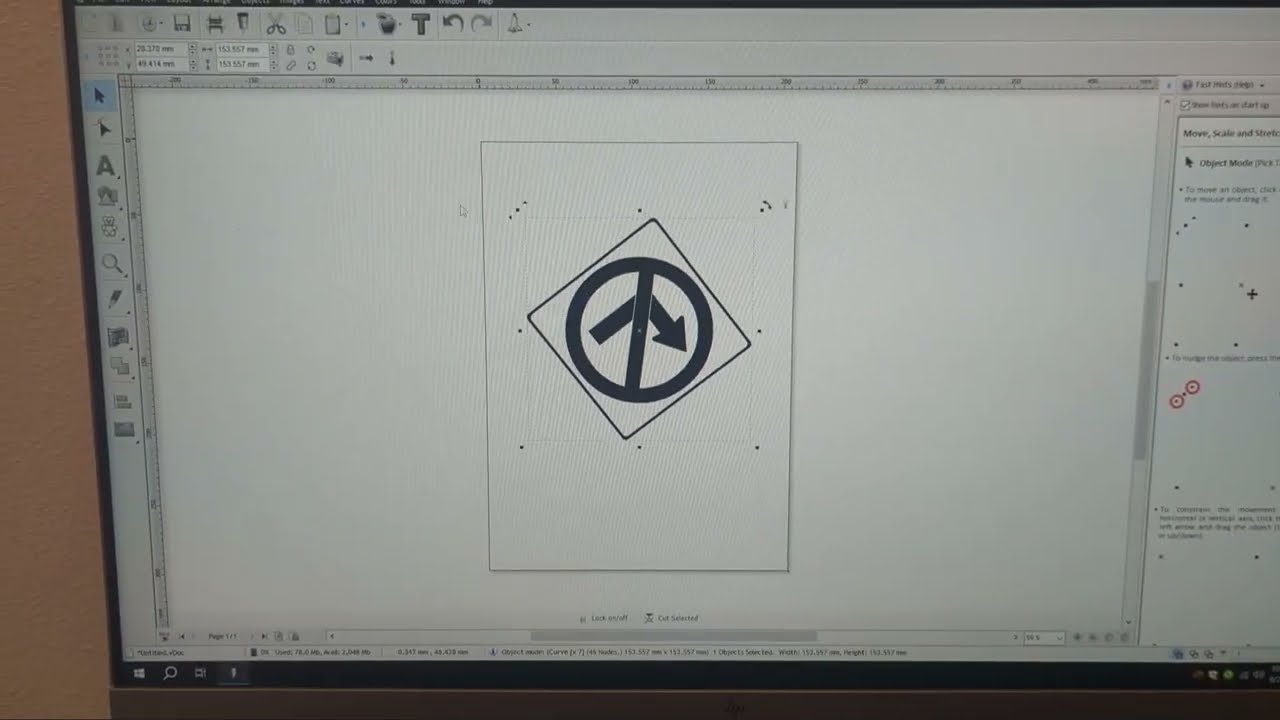Click the scissors cut icon
The image size is (1280, 720).
coord(276,24)
